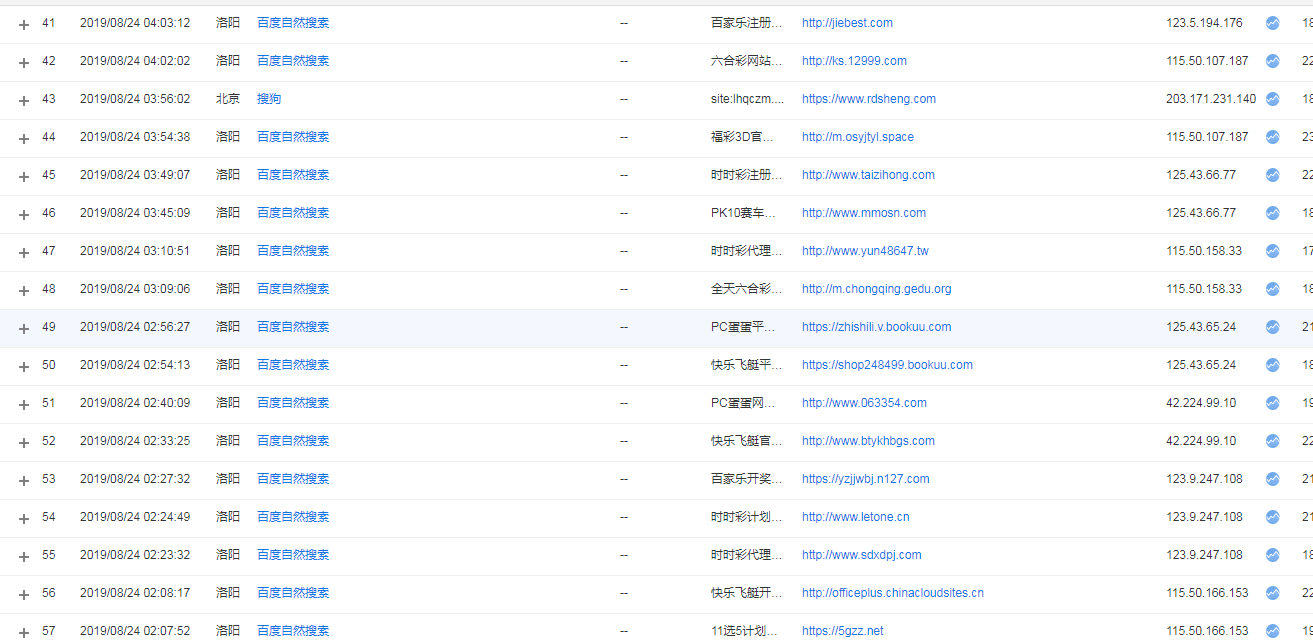This screenshot has height=644, width=1313.
Task: Click the trend icon in row 51
Action: click(1272, 403)
